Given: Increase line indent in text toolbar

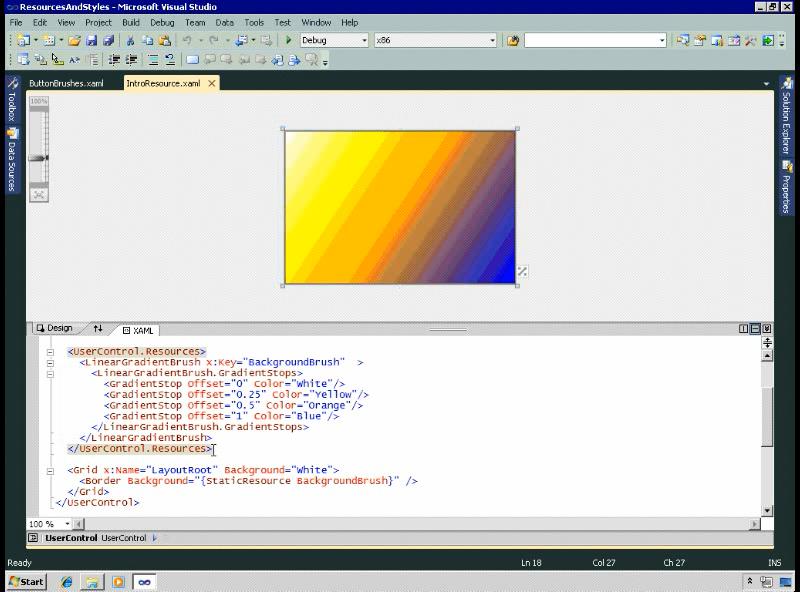Looking at the screenshot, I should pos(131,60).
